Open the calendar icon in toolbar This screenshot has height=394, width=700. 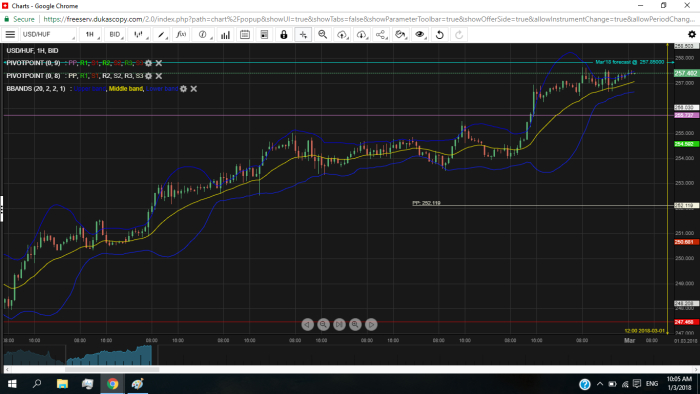pos(245,34)
